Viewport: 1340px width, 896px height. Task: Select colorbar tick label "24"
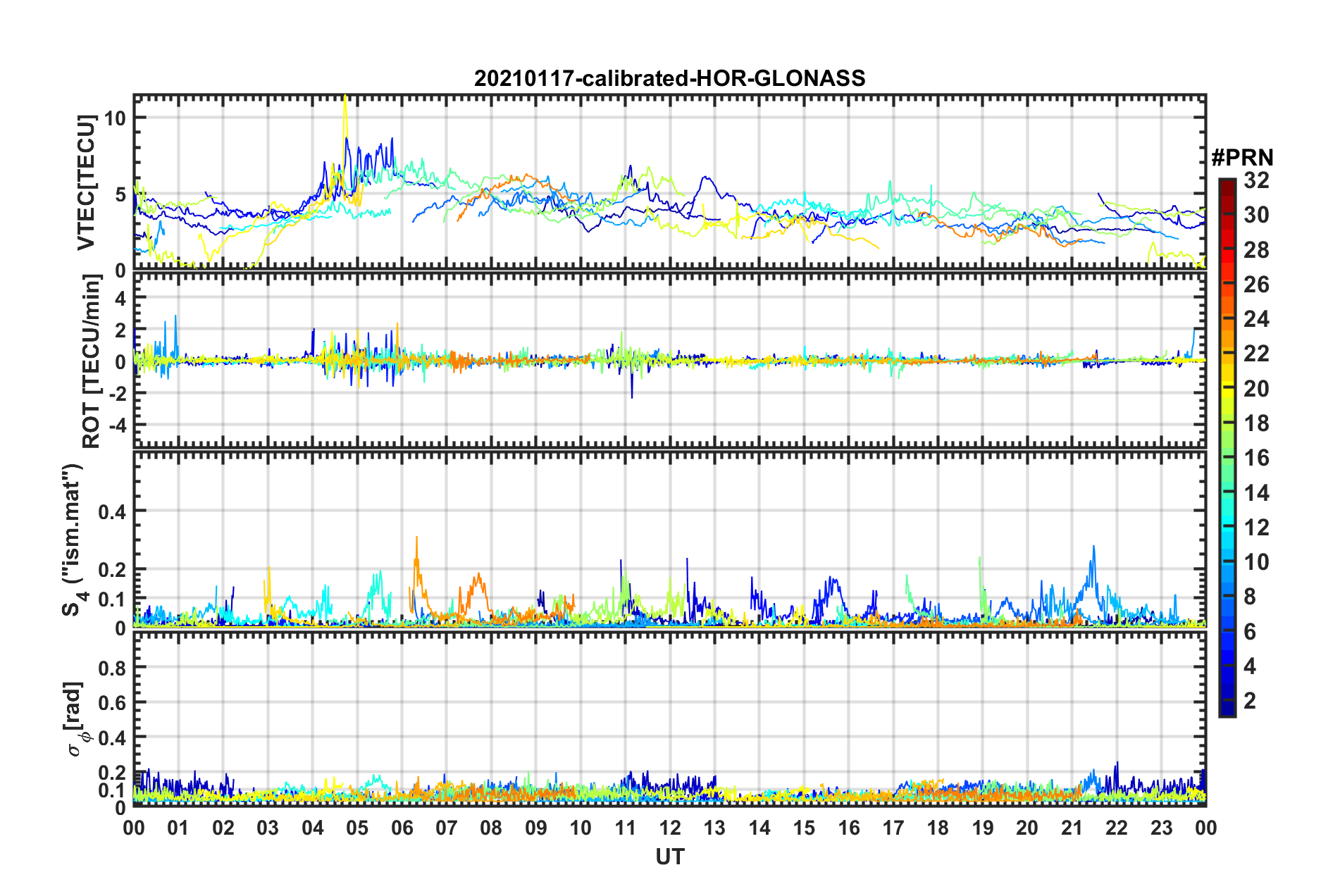(x=1256, y=319)
